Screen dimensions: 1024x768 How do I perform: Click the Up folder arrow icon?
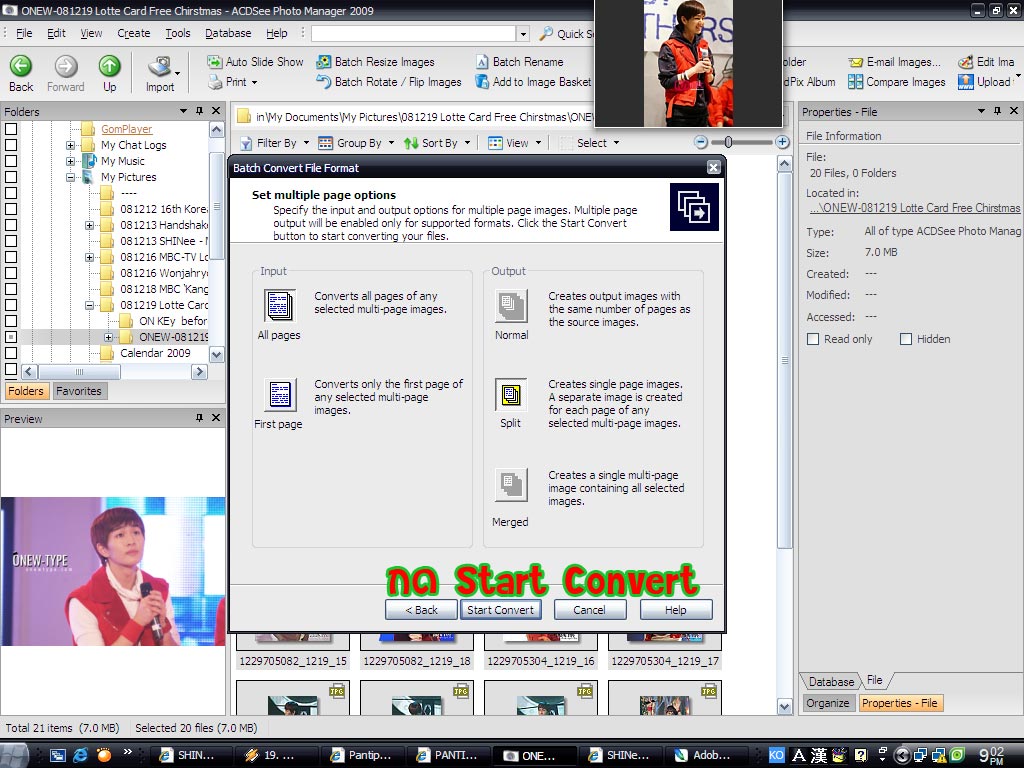pos(109,66)
